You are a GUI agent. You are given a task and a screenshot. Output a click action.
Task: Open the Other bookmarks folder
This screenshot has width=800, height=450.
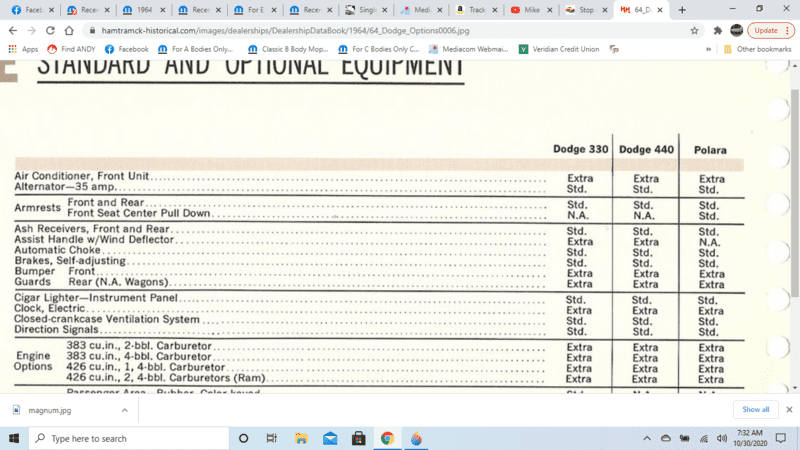pos(758,49)
